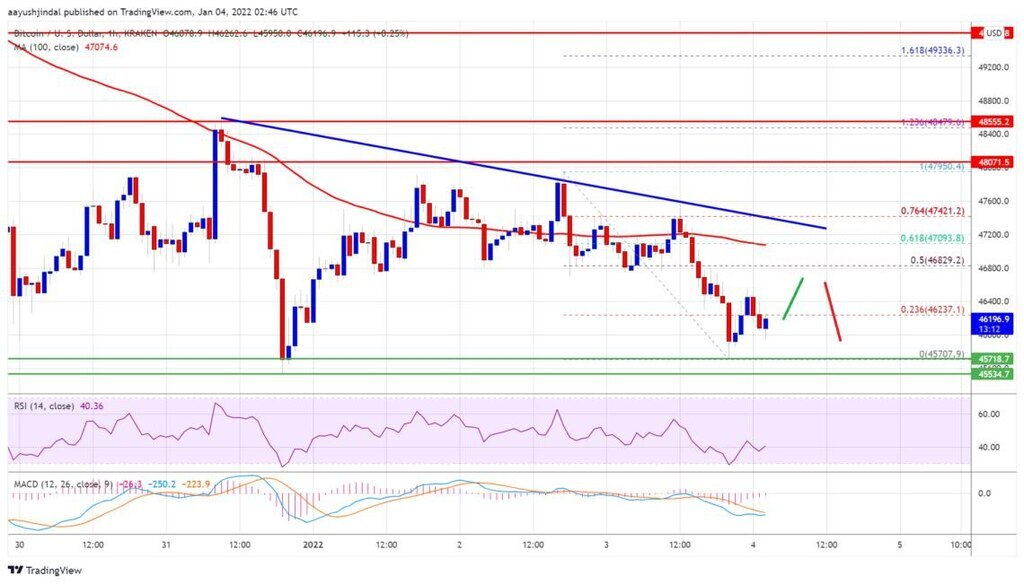Select the 48555.2 red price label
The width and height of the screenshot is (1024, 584).
(993, 122)
